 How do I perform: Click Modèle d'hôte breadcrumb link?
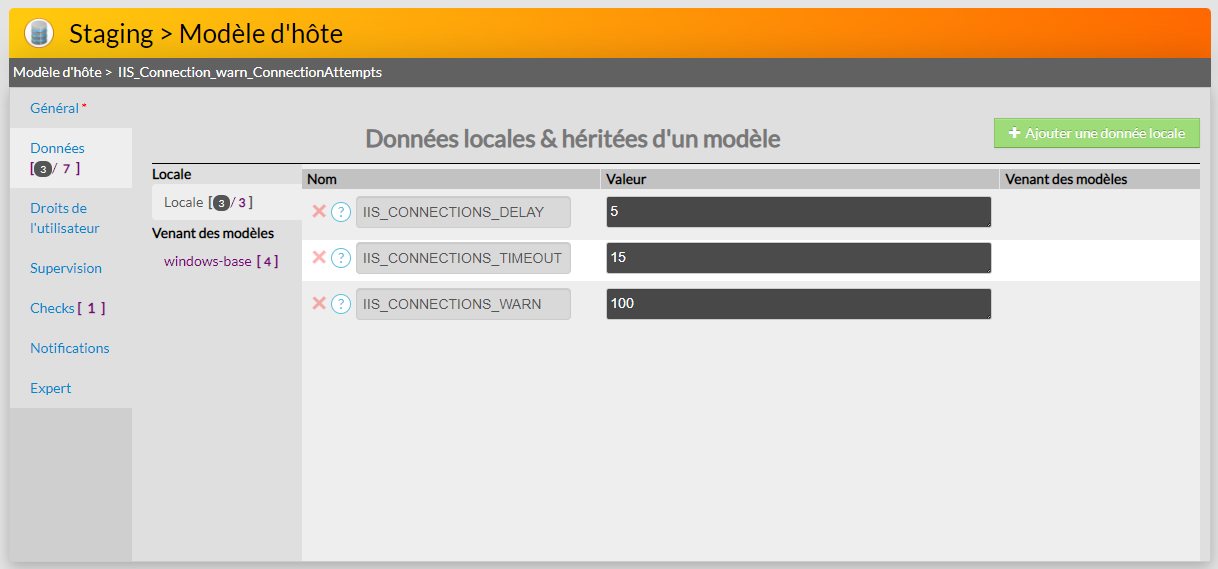tap(57, 72)
